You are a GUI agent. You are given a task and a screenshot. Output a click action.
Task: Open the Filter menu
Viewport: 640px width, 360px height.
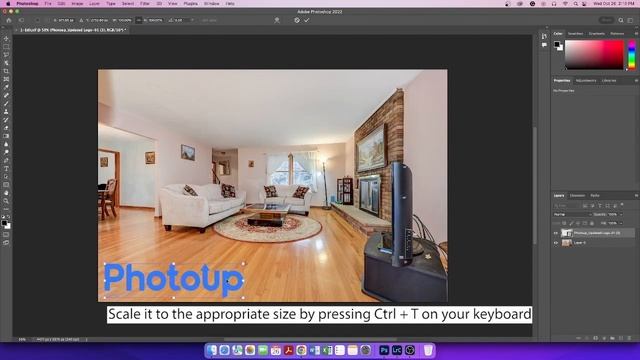click(x=144, y=3)
